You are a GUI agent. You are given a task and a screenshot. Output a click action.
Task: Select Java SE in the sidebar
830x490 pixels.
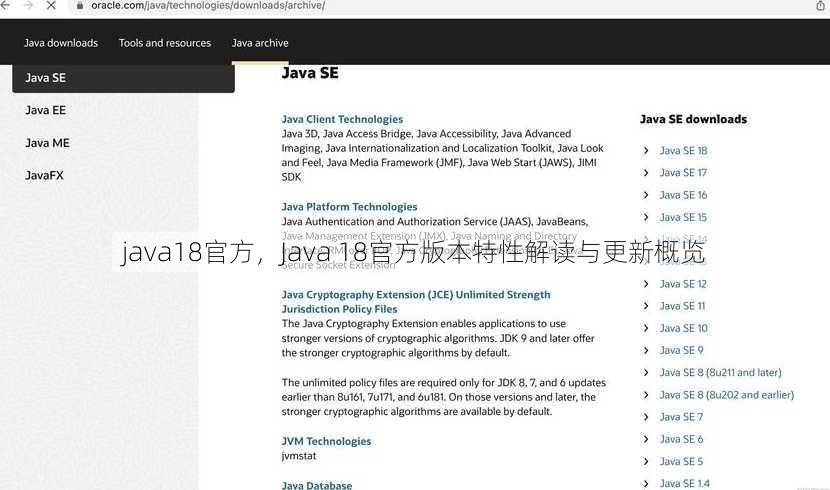pyautogui.click(x=123, y=78)
